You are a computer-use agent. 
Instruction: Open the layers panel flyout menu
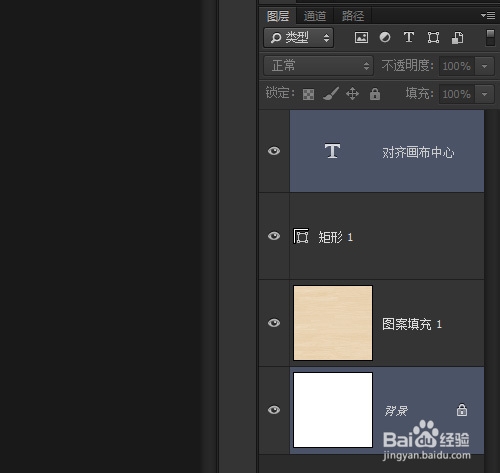[x=488, y=15]
